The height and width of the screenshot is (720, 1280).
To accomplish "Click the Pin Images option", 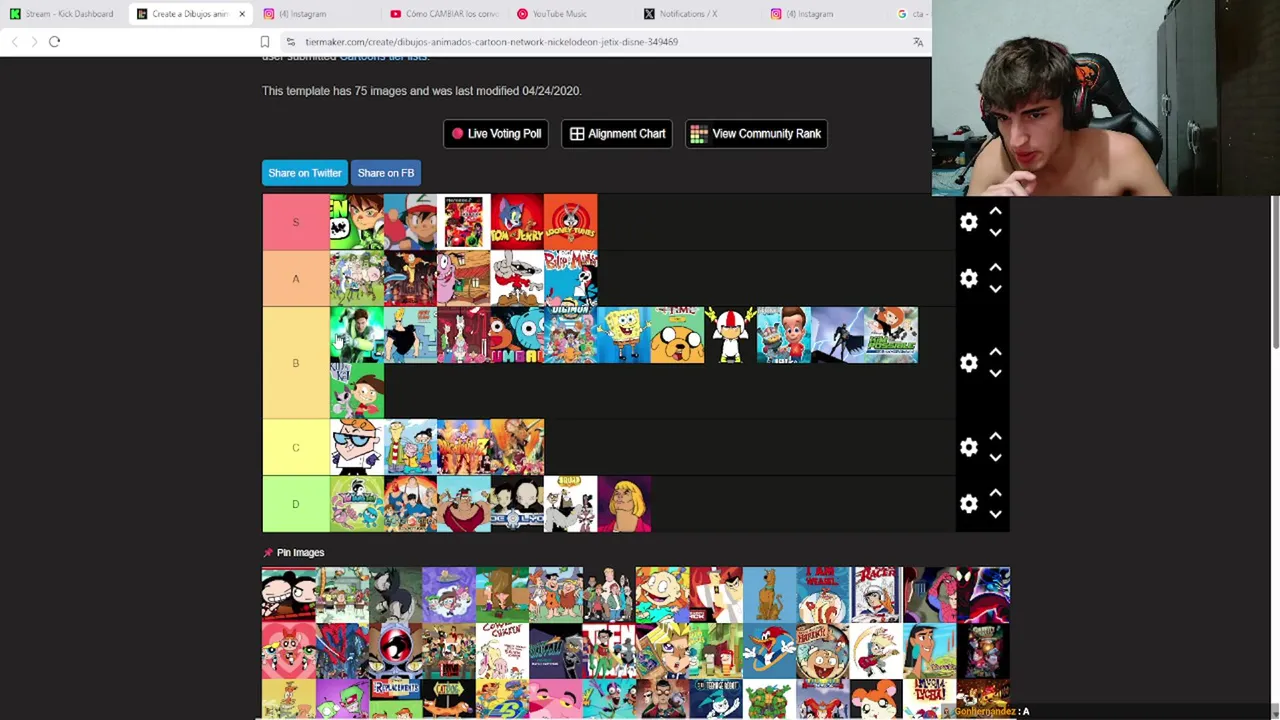I will [293, 552].
